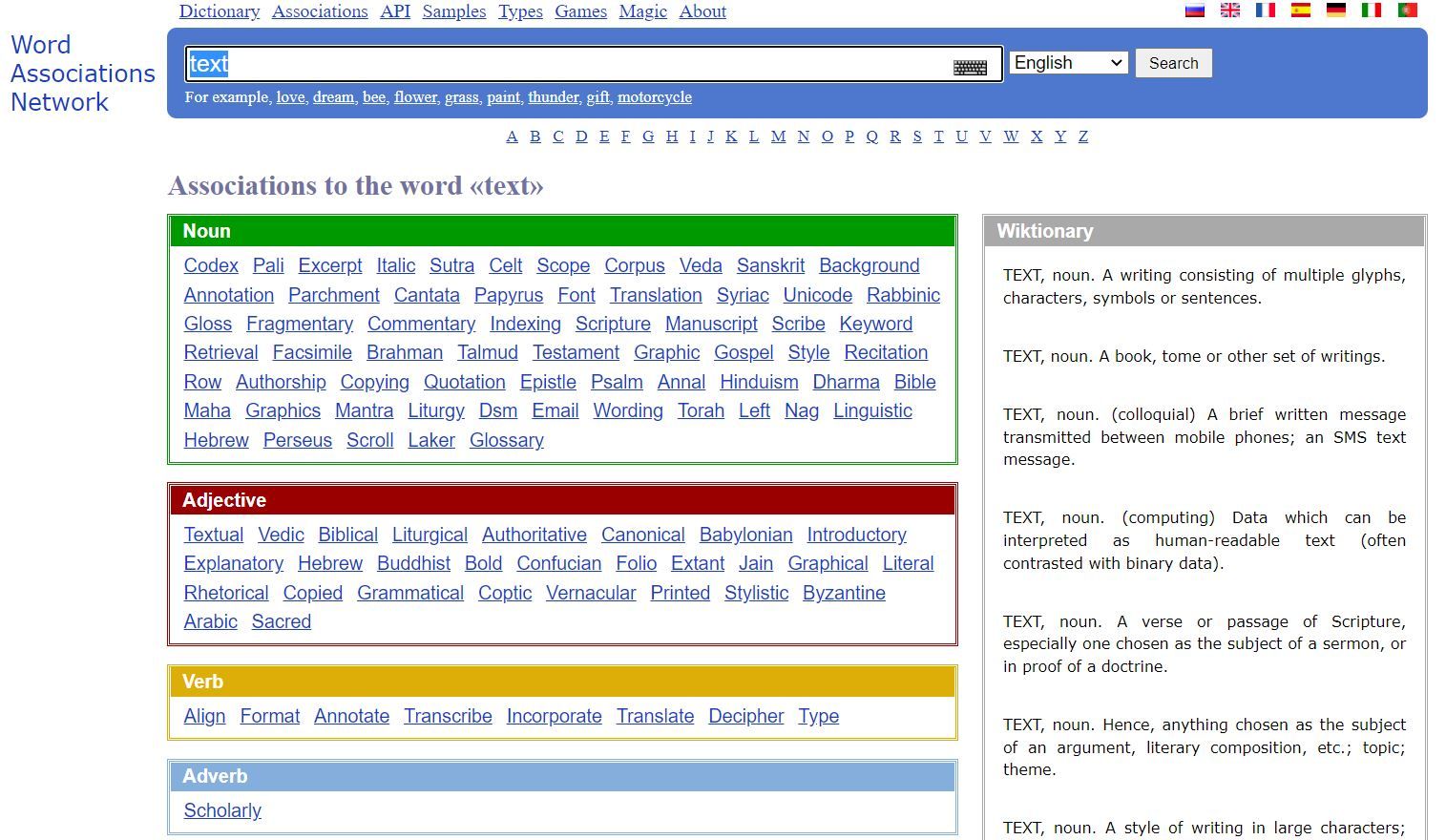1446x840 pixels.
Task: Open the Types menu link
Action: click(x=520, y=11)
